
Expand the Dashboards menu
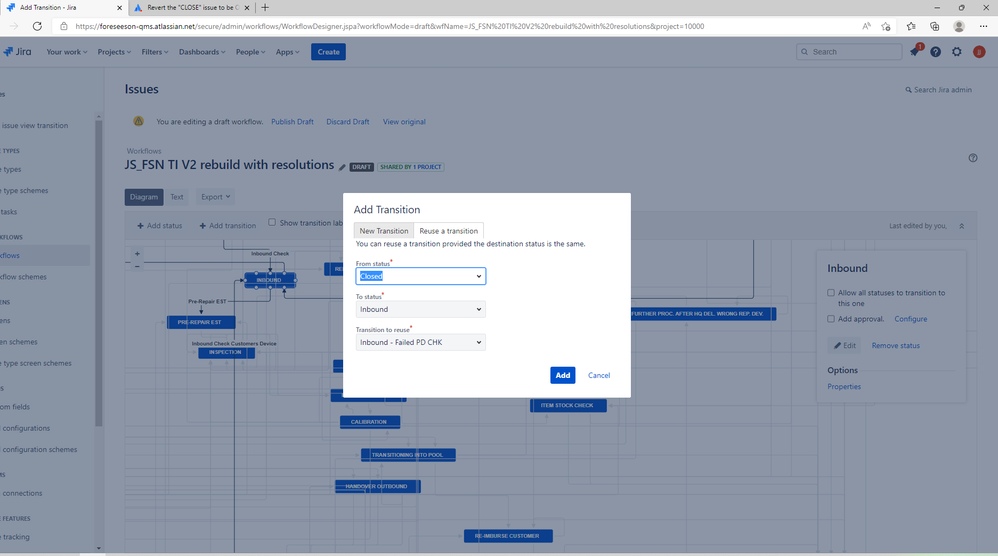[x=202, y=52]
